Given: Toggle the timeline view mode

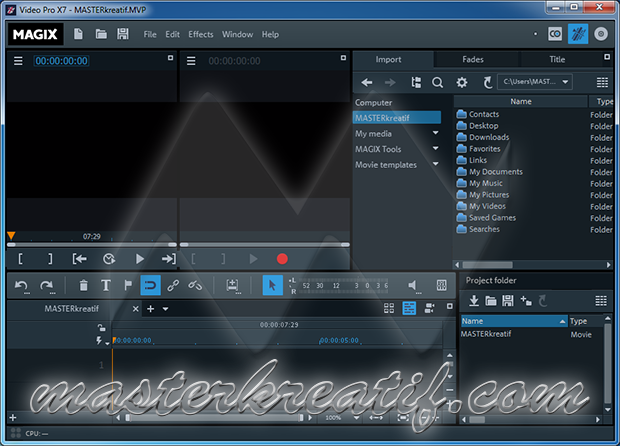Looking at the screenshot, I should pos(409,308).
